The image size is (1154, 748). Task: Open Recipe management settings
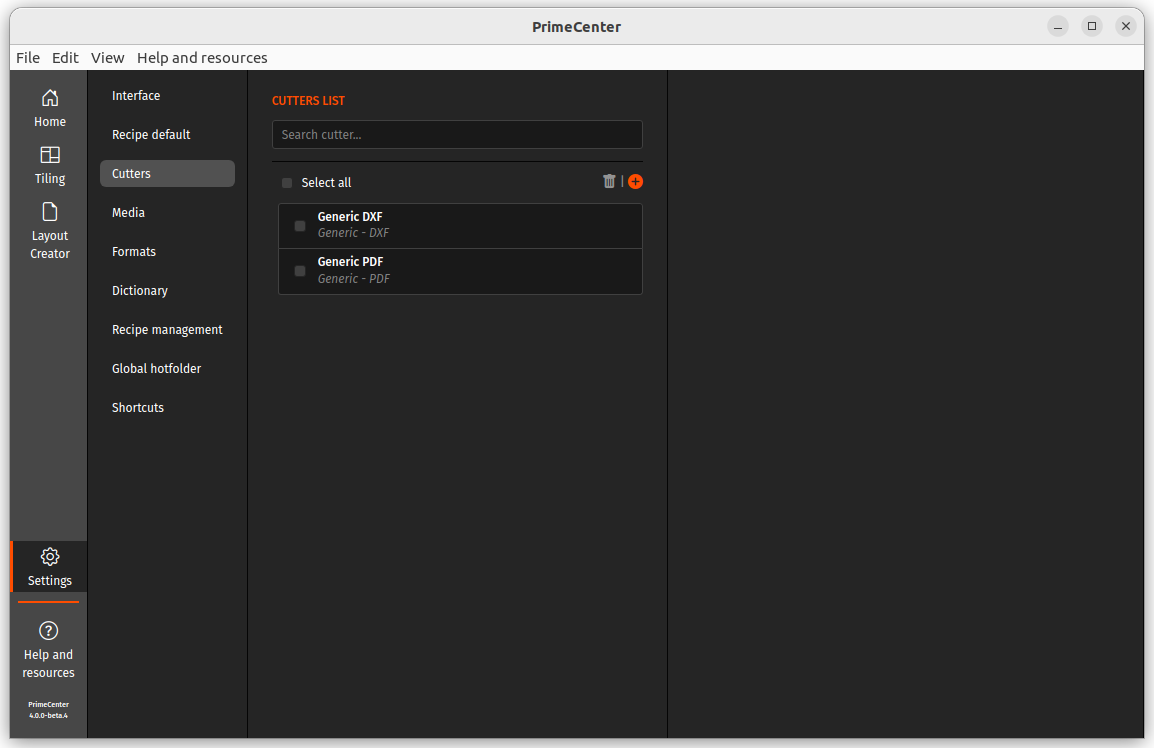click(x=167, y=330)
